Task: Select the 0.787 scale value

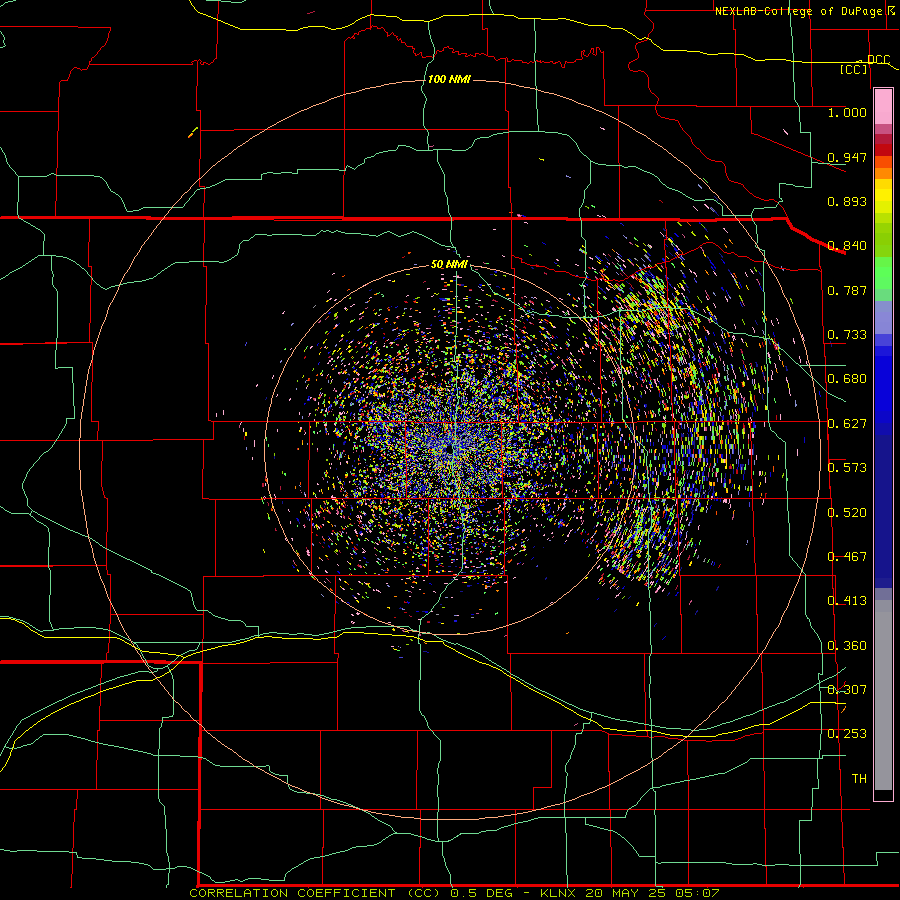Action: 847,290
